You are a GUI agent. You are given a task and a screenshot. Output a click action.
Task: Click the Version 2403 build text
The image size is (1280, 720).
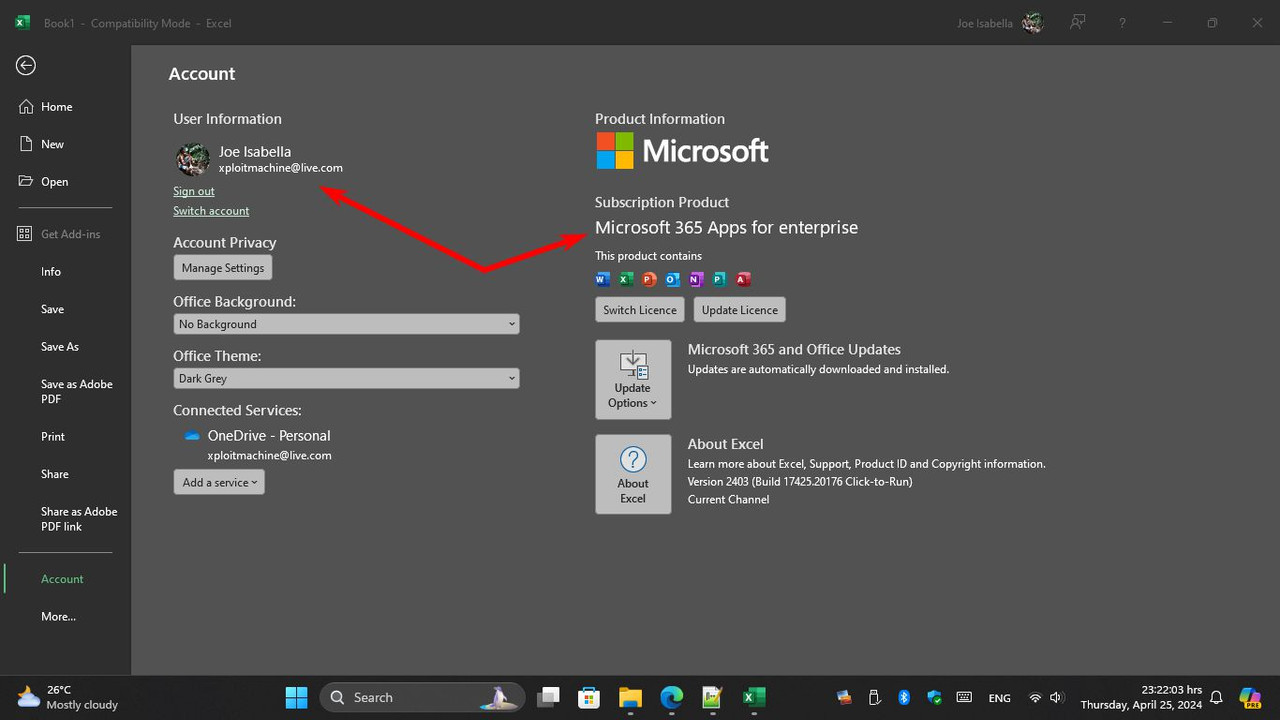[x=800, y=482]
